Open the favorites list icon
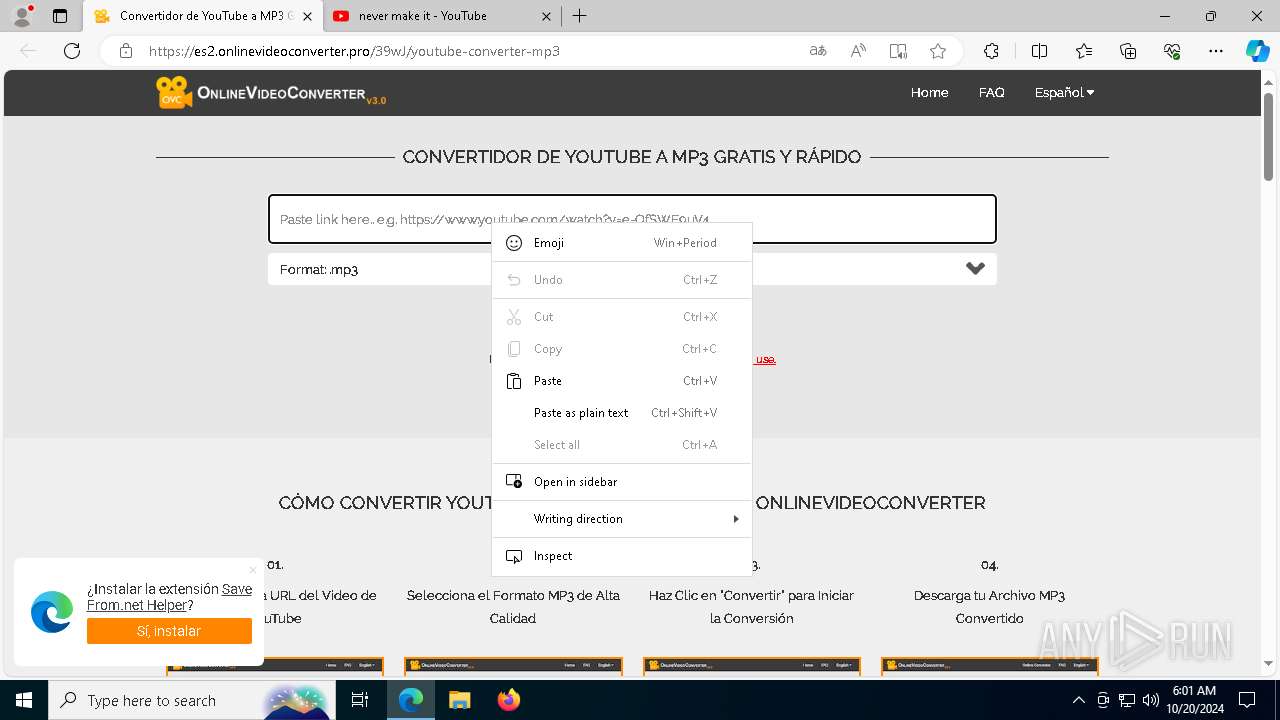Screen dimensions: 1280x720 coord(1084,51)
